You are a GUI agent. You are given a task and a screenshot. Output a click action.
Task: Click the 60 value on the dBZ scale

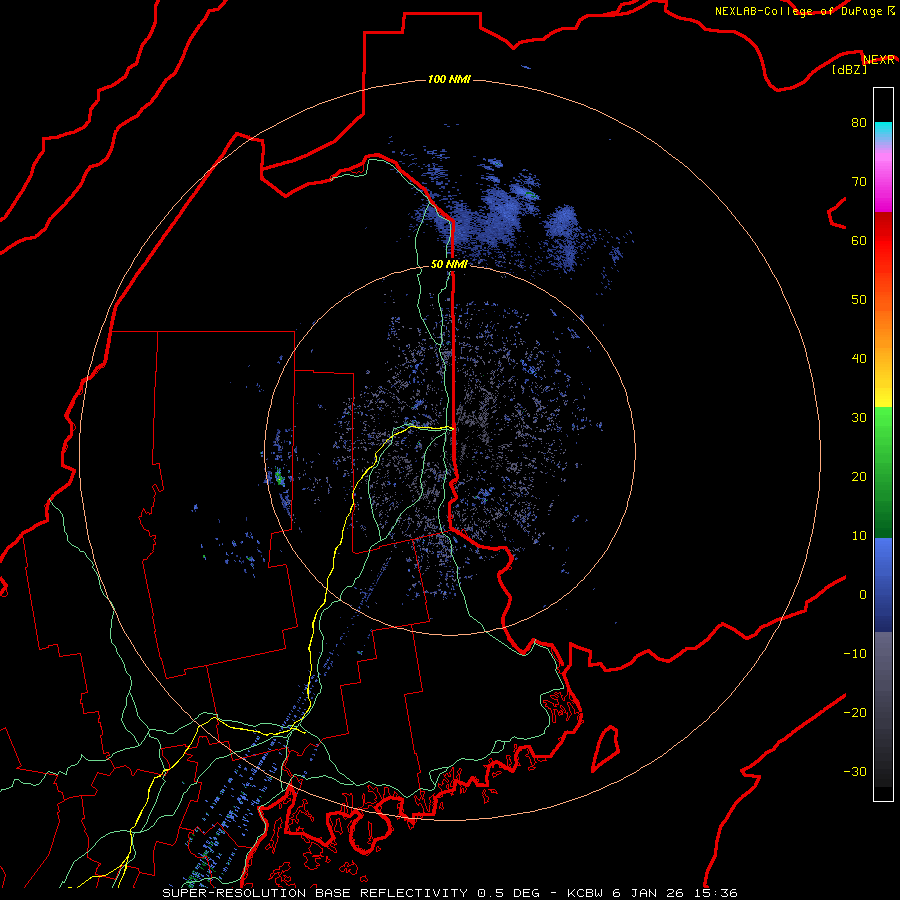(x=859, y=241)
